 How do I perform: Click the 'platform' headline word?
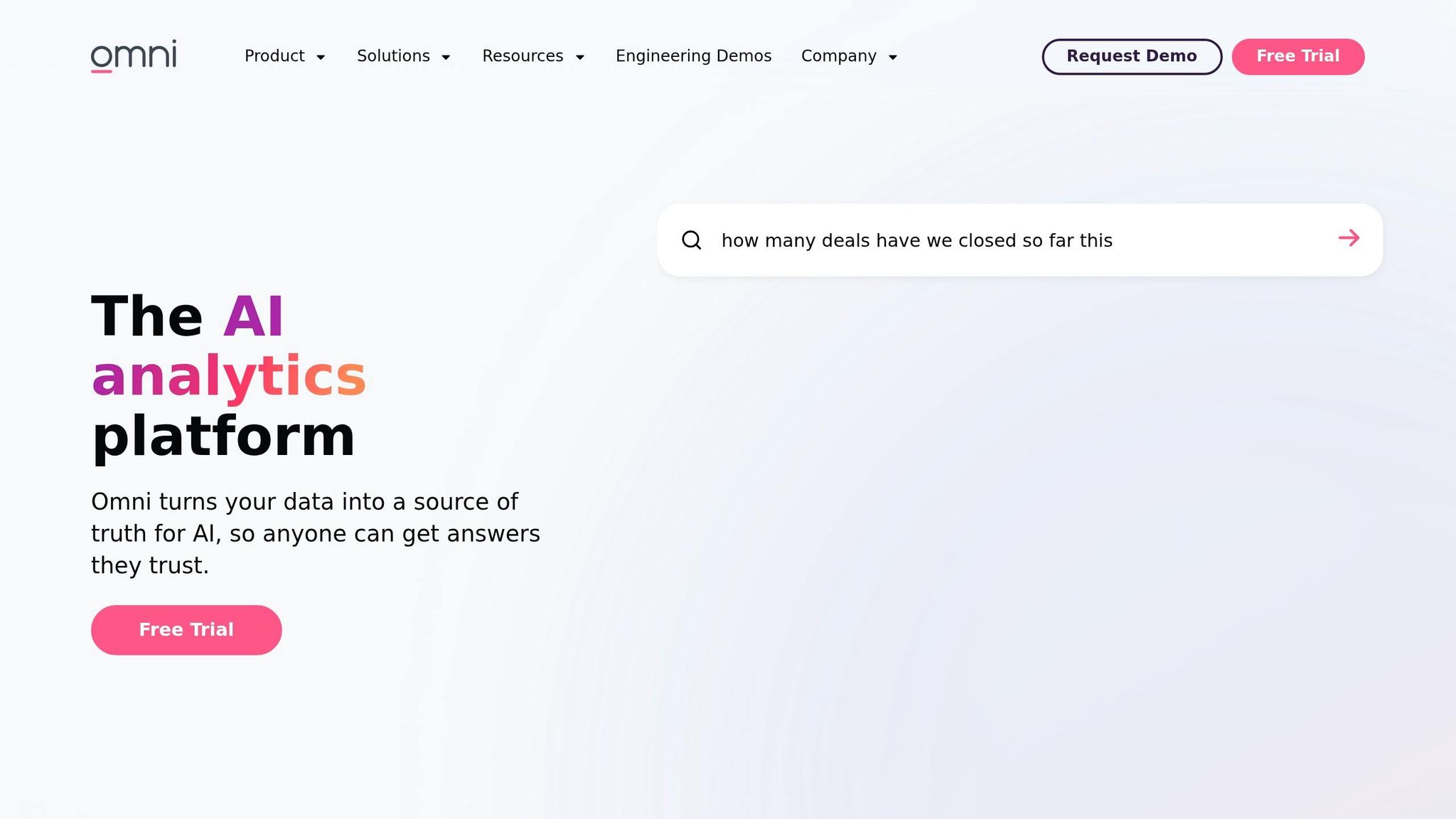(x=223, y=436)
